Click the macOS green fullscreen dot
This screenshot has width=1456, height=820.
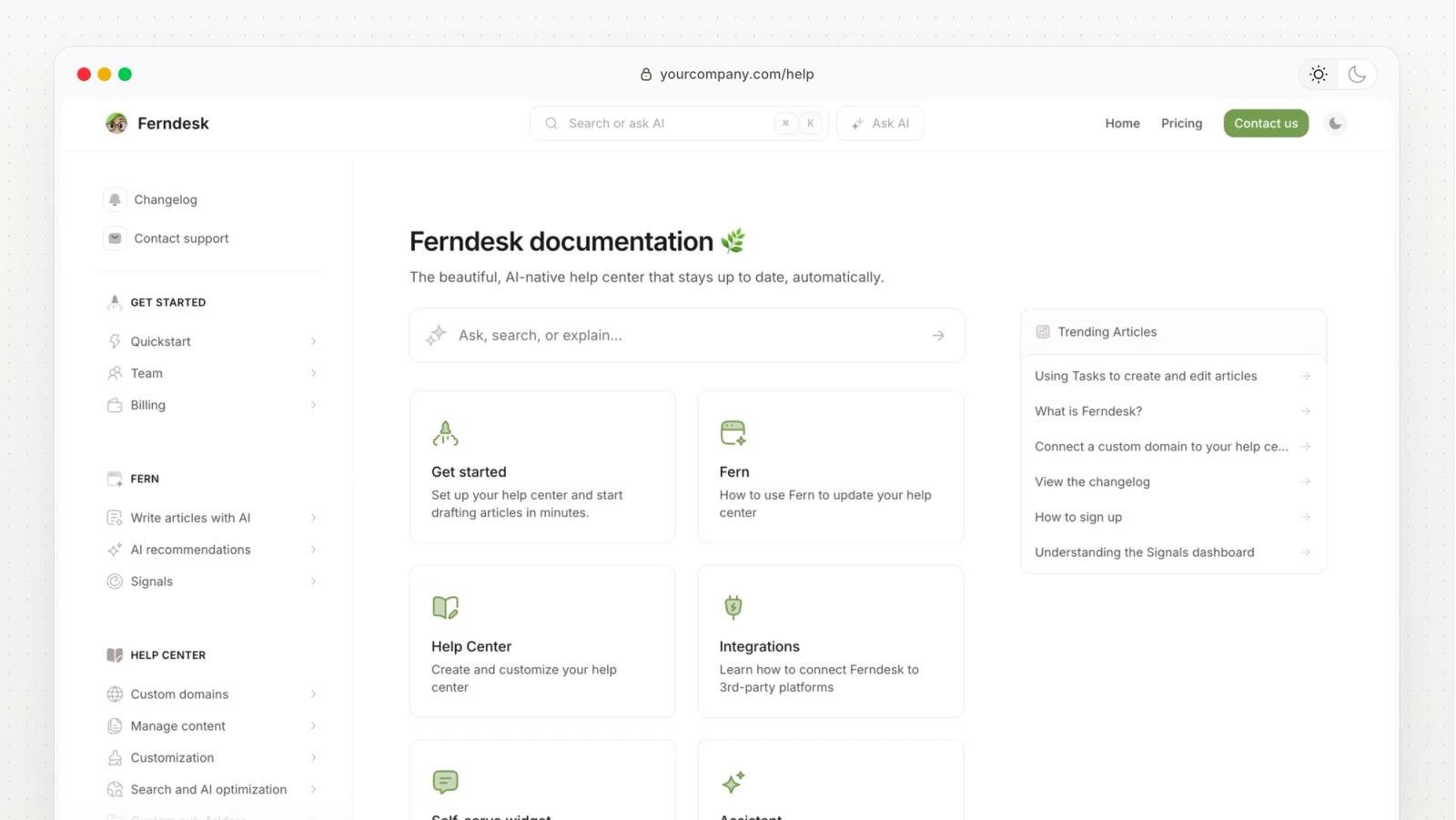pos(126,75)
